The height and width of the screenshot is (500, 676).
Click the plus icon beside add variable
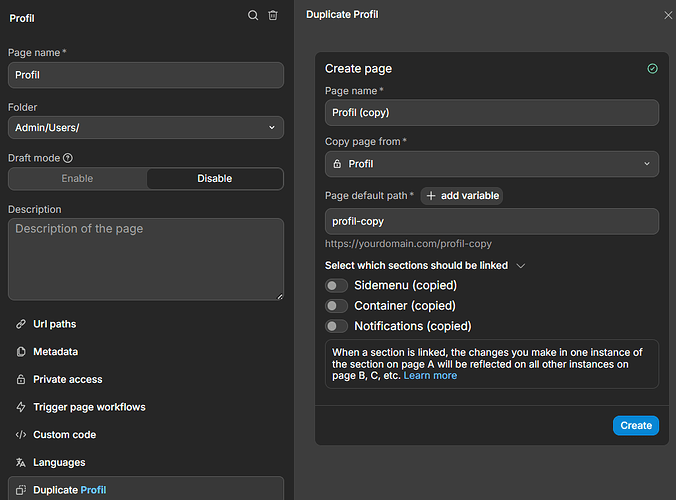click(431, 196)
